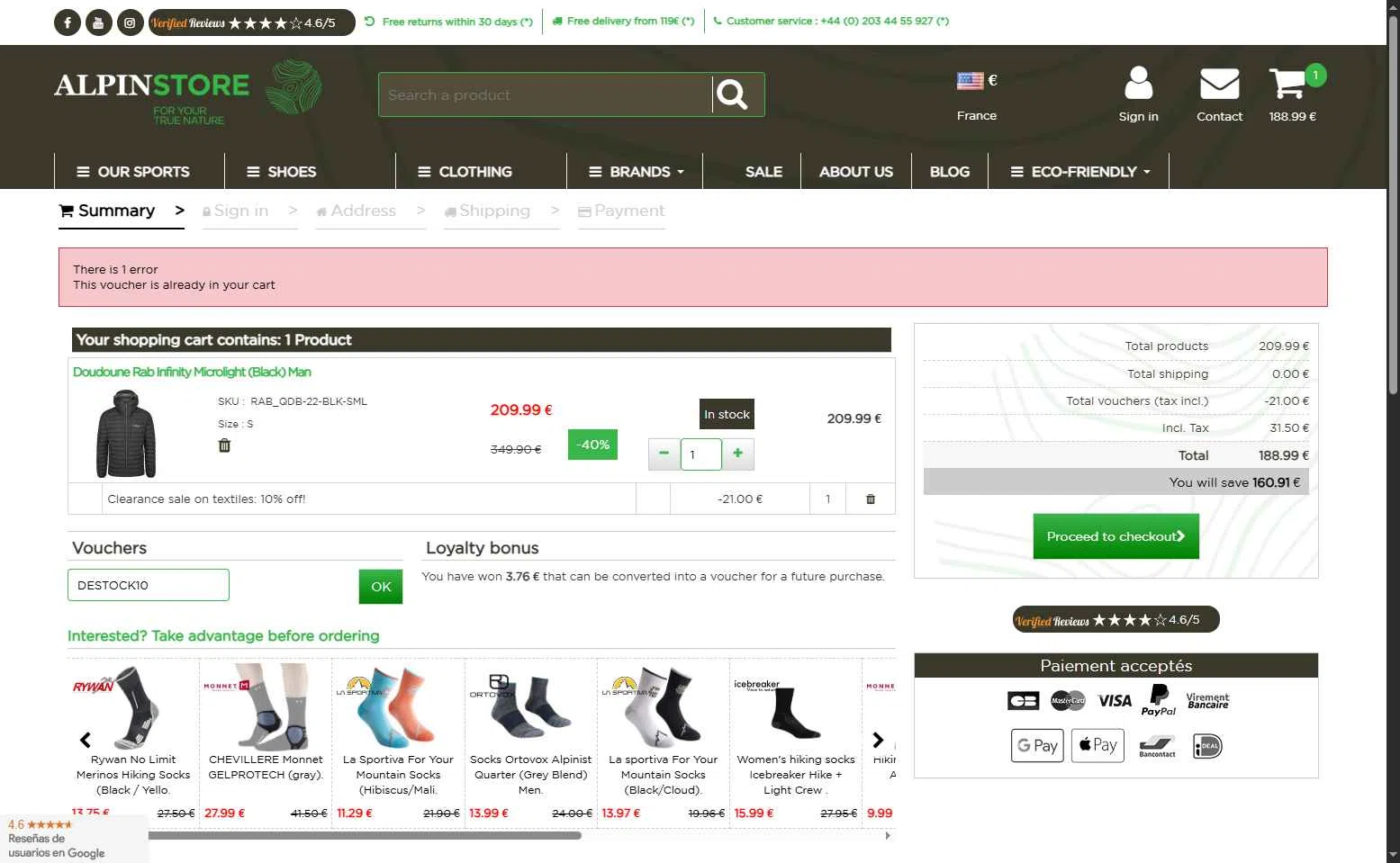Open the Instagram social icon
This screenshot has height=863, width=1400.
[x=130, y=22]
